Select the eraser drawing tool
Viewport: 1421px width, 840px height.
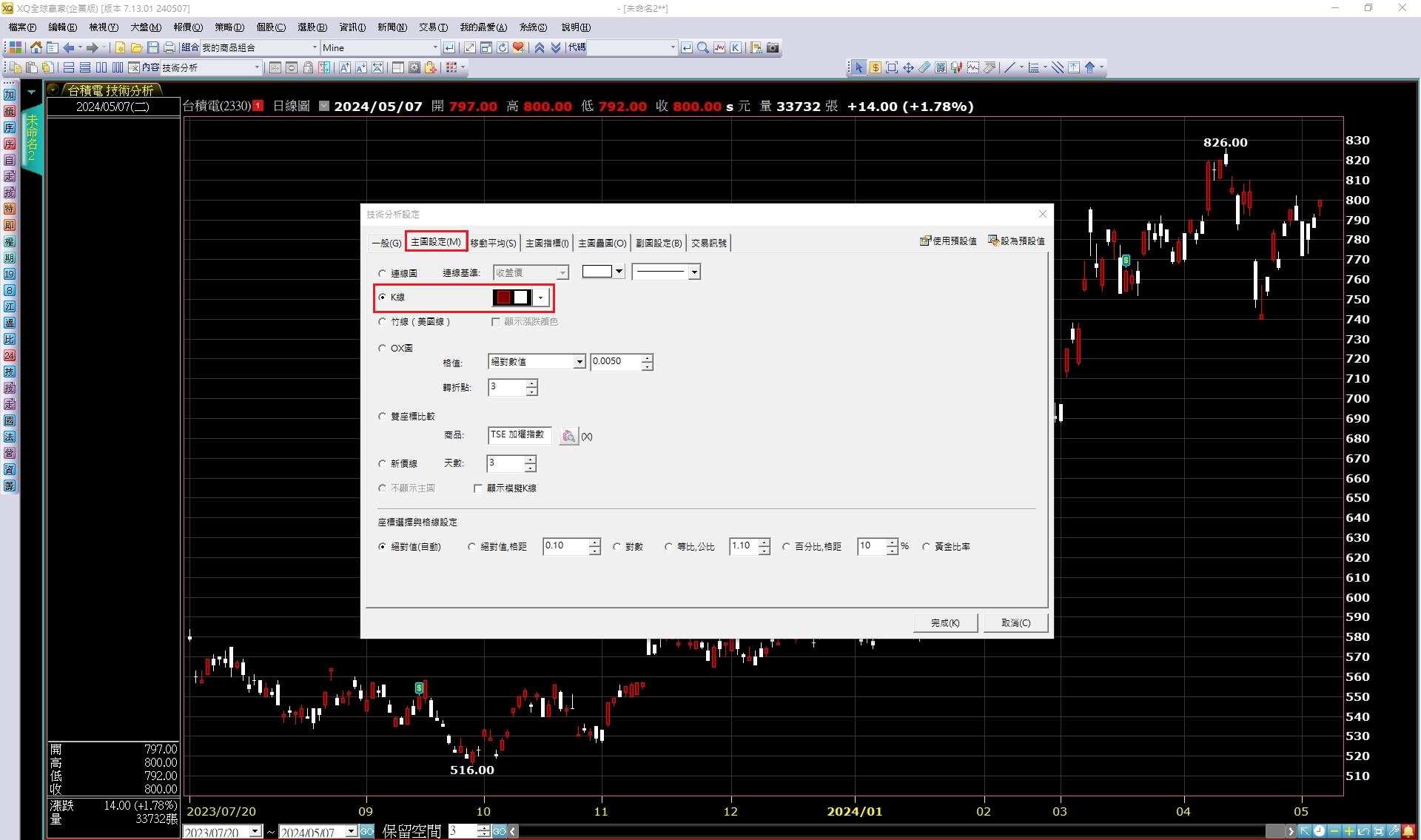(x=924, y=67)
